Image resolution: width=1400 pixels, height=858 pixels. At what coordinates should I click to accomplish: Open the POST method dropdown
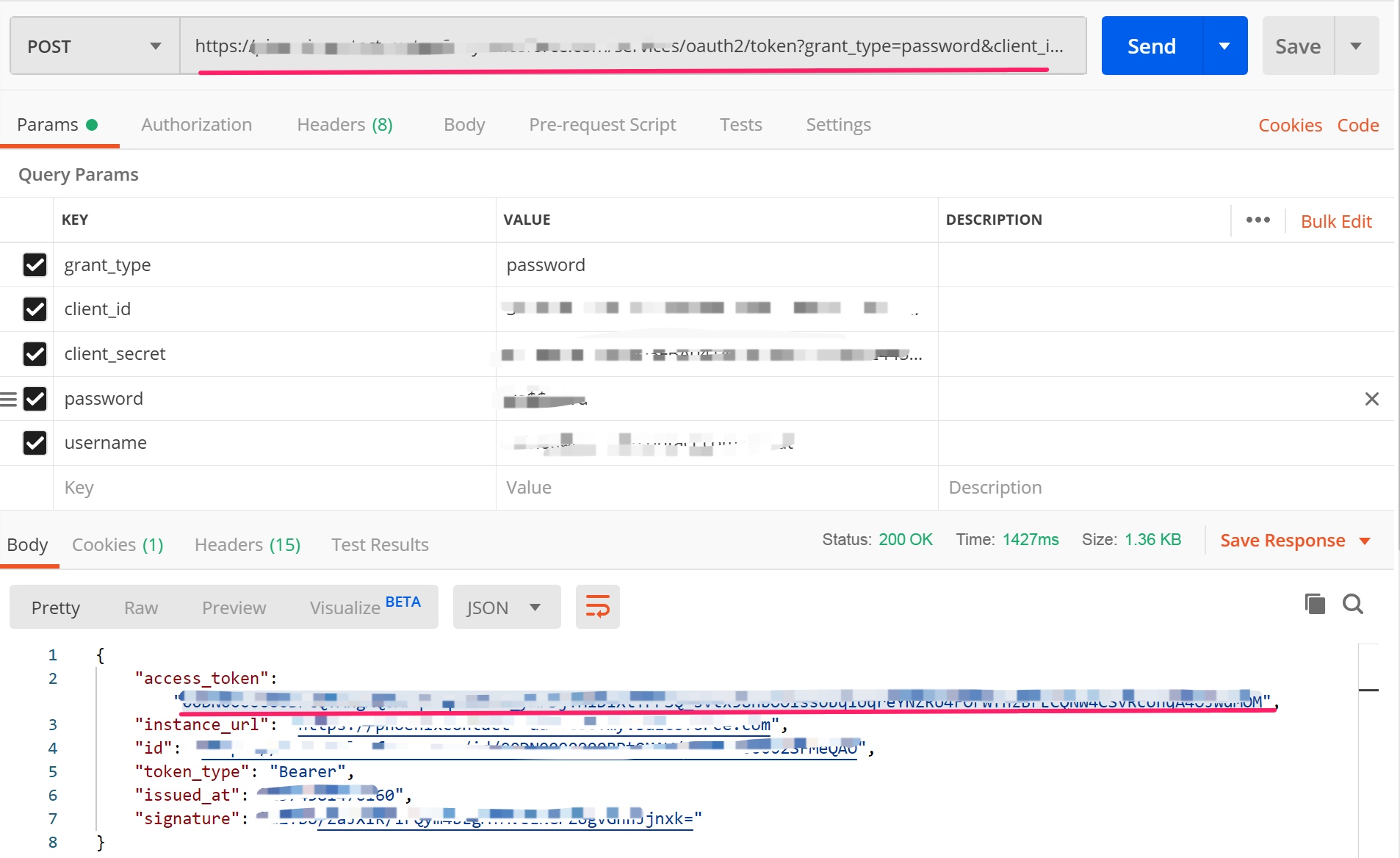click(x=95, y=46)
